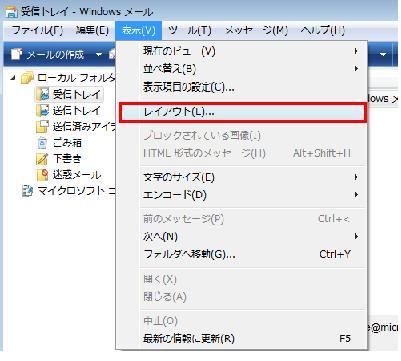
Task: Select 送信済みアイテム folder label
Action: 84,126
